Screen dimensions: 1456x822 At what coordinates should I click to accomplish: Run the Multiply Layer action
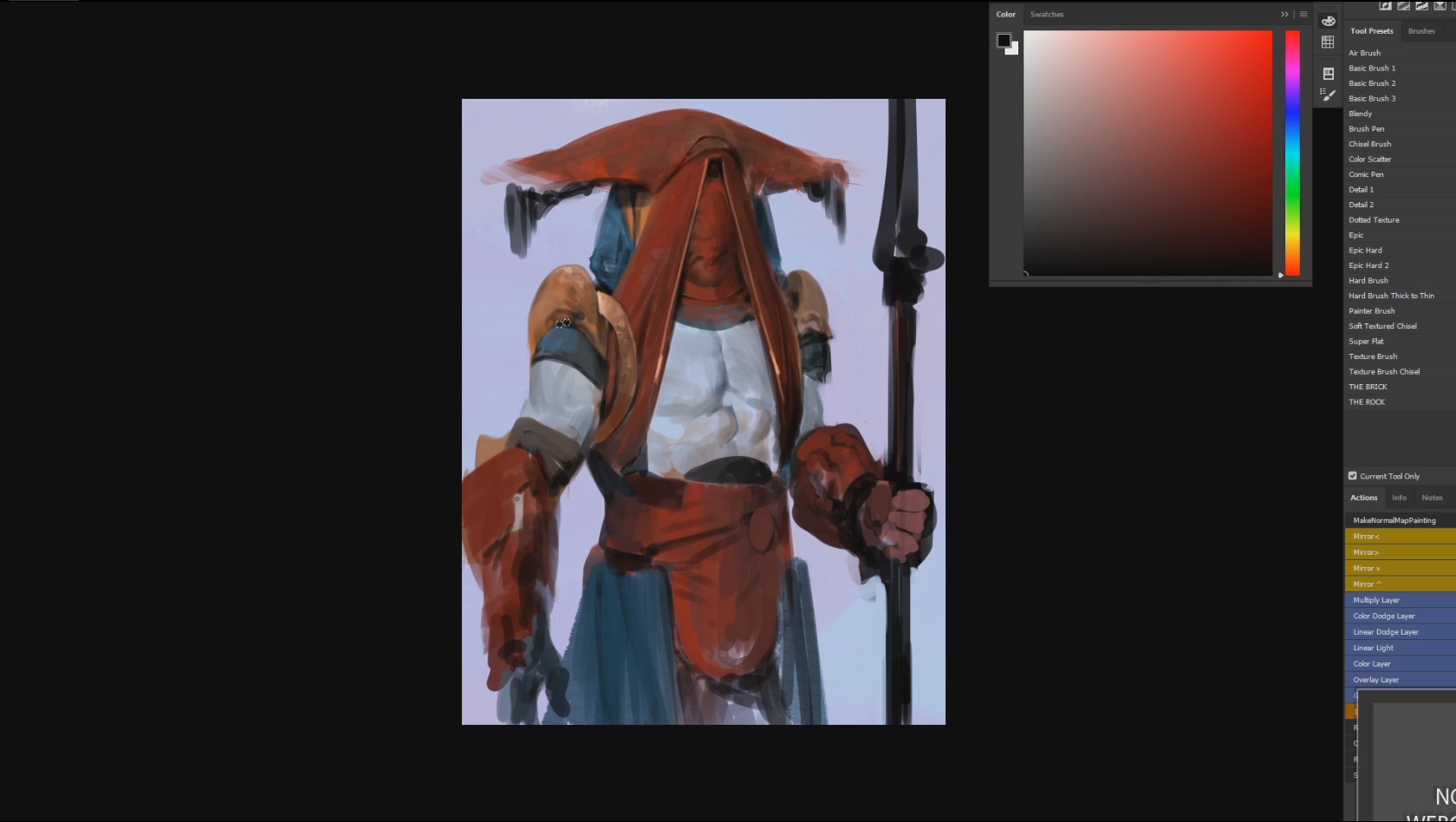coord(1401,600)
